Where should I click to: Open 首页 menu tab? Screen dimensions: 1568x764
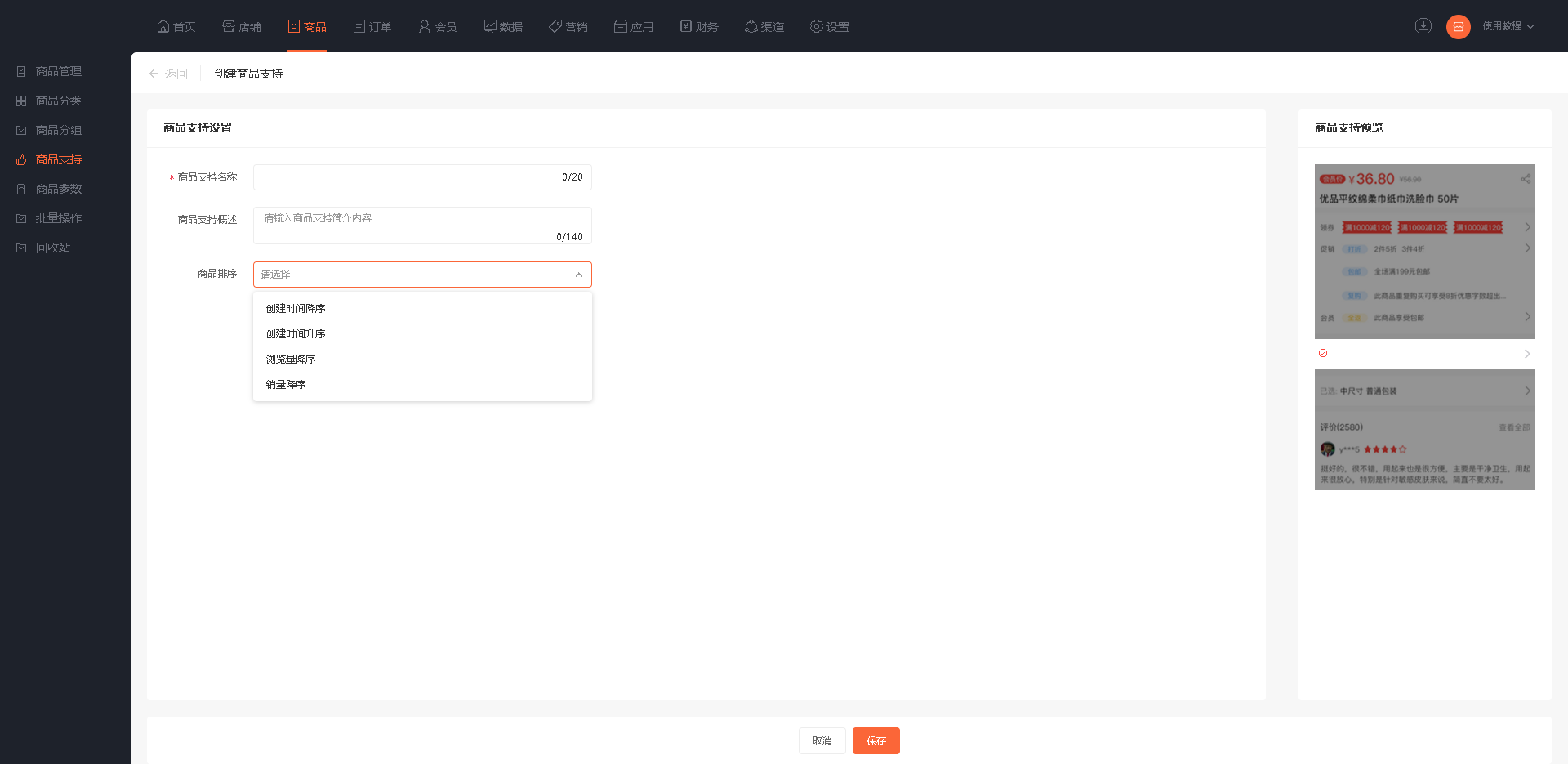click(176, 26)
